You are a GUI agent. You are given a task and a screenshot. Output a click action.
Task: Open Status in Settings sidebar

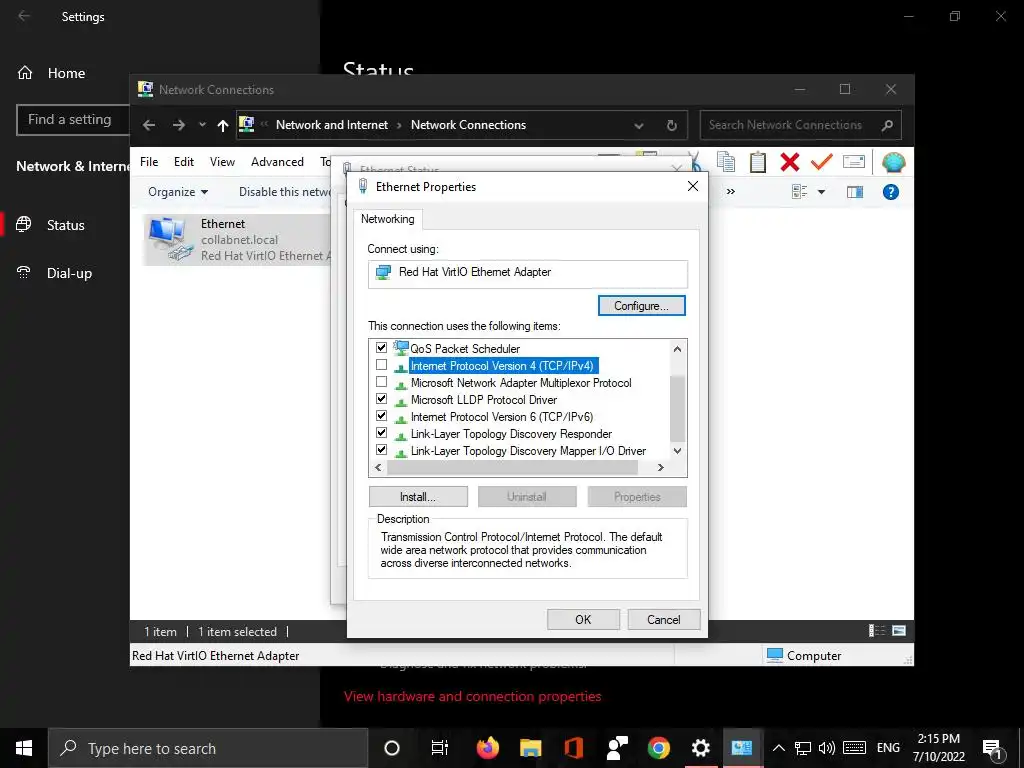[65, 225]
